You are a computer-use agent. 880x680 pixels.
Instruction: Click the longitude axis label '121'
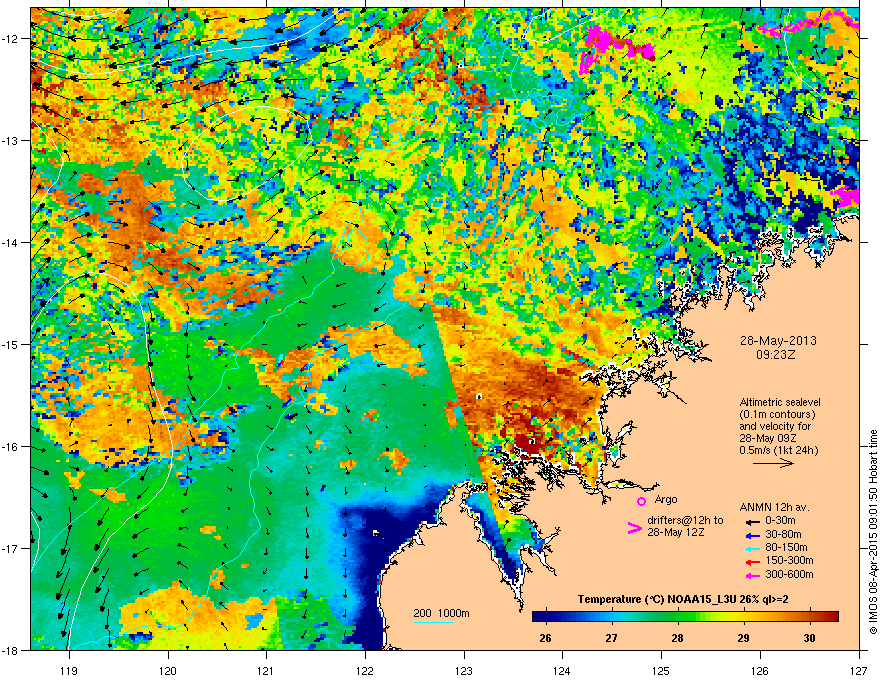point(266,670)
